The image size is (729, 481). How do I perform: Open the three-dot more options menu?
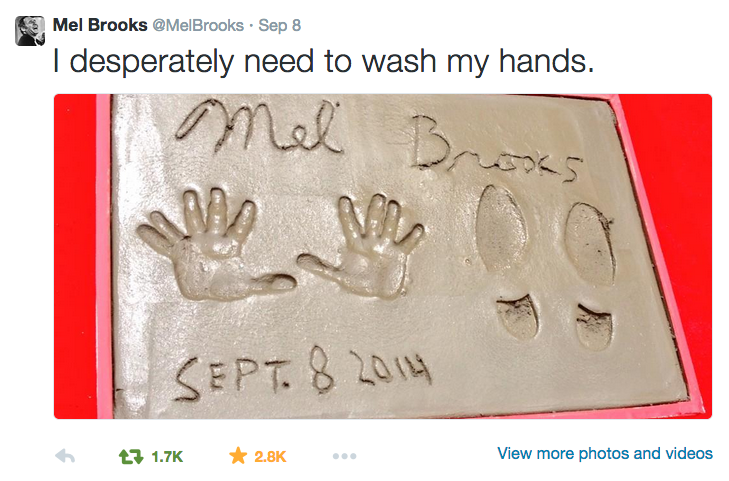tap(345, 456)
